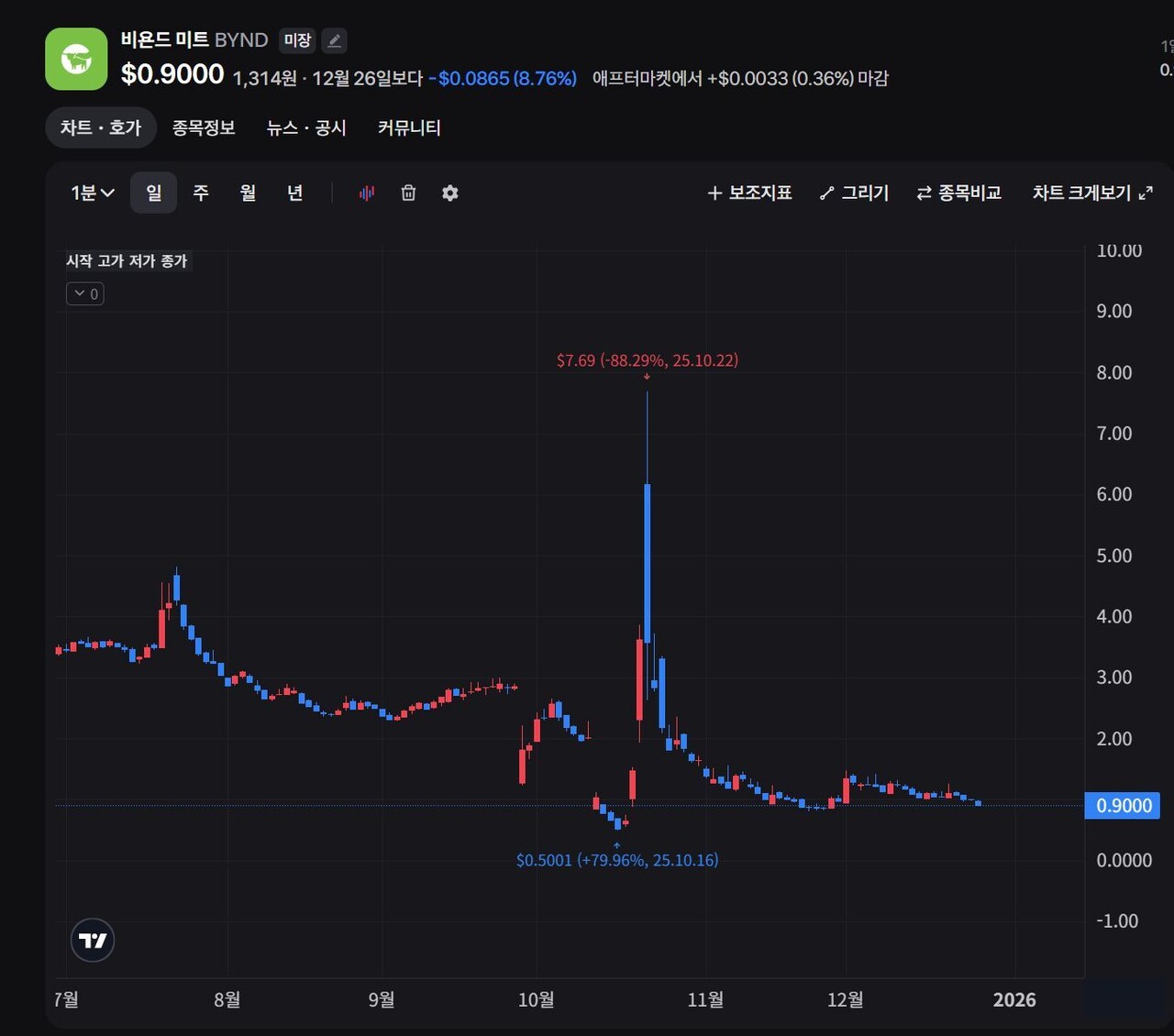Click the 10월 label on time axis

point(537,999)
